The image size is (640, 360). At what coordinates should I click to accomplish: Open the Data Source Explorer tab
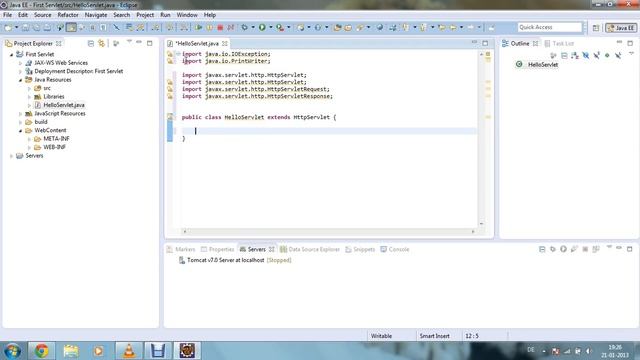(310, 249)
